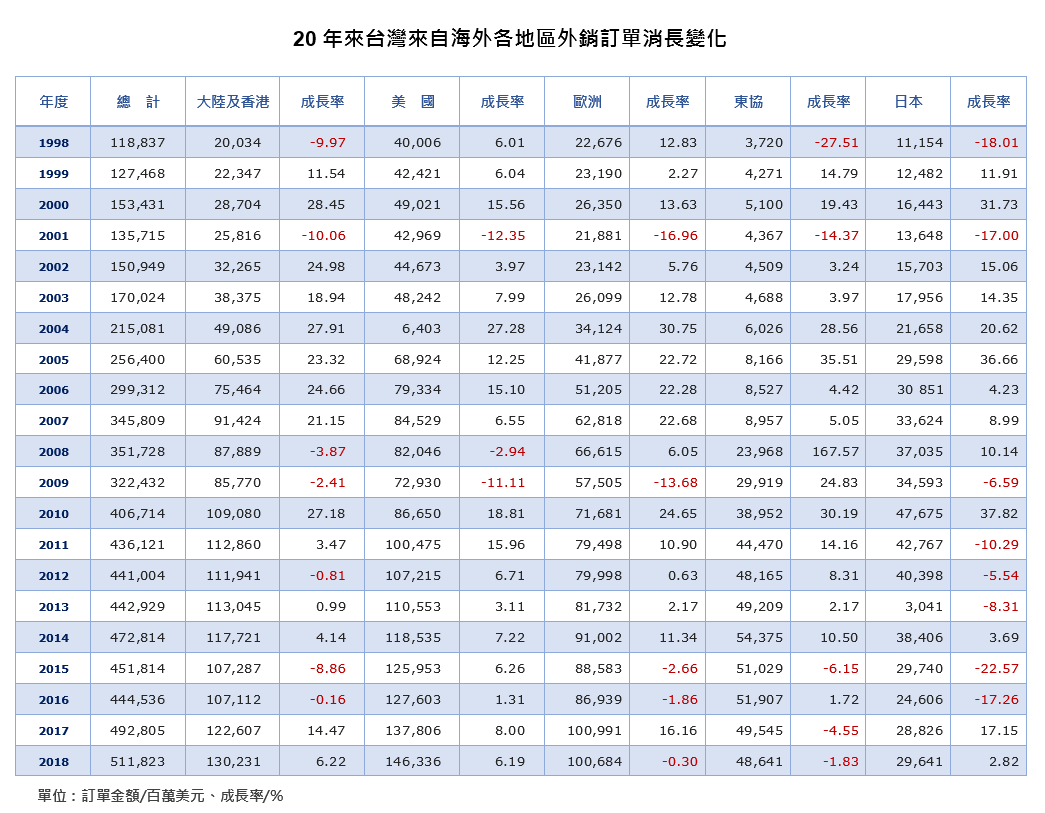
Task: Select the Europe value "62,818"
Action: coord(598,421)
